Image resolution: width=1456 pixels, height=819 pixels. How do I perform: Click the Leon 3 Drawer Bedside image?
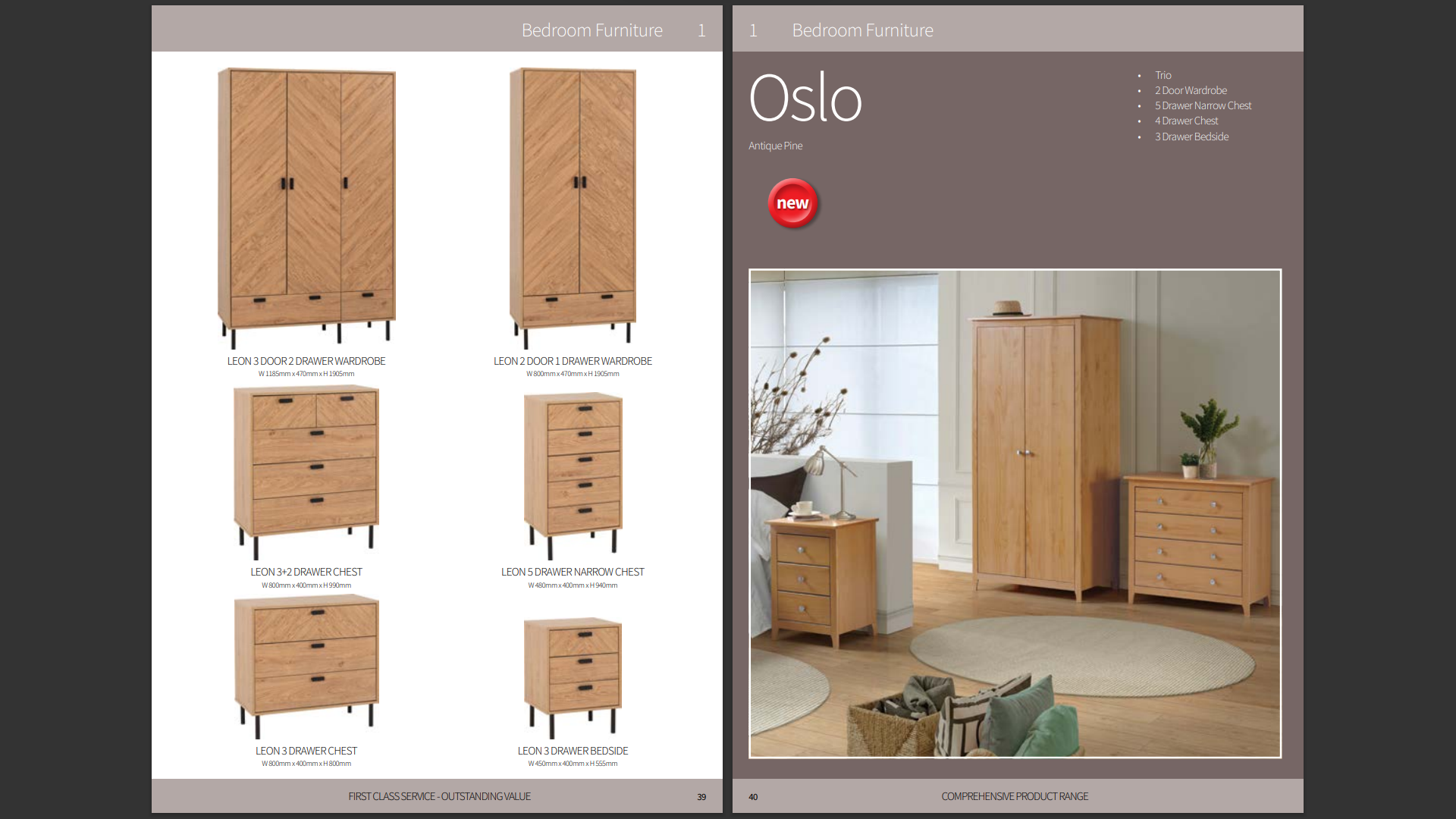tap(573, 675)
